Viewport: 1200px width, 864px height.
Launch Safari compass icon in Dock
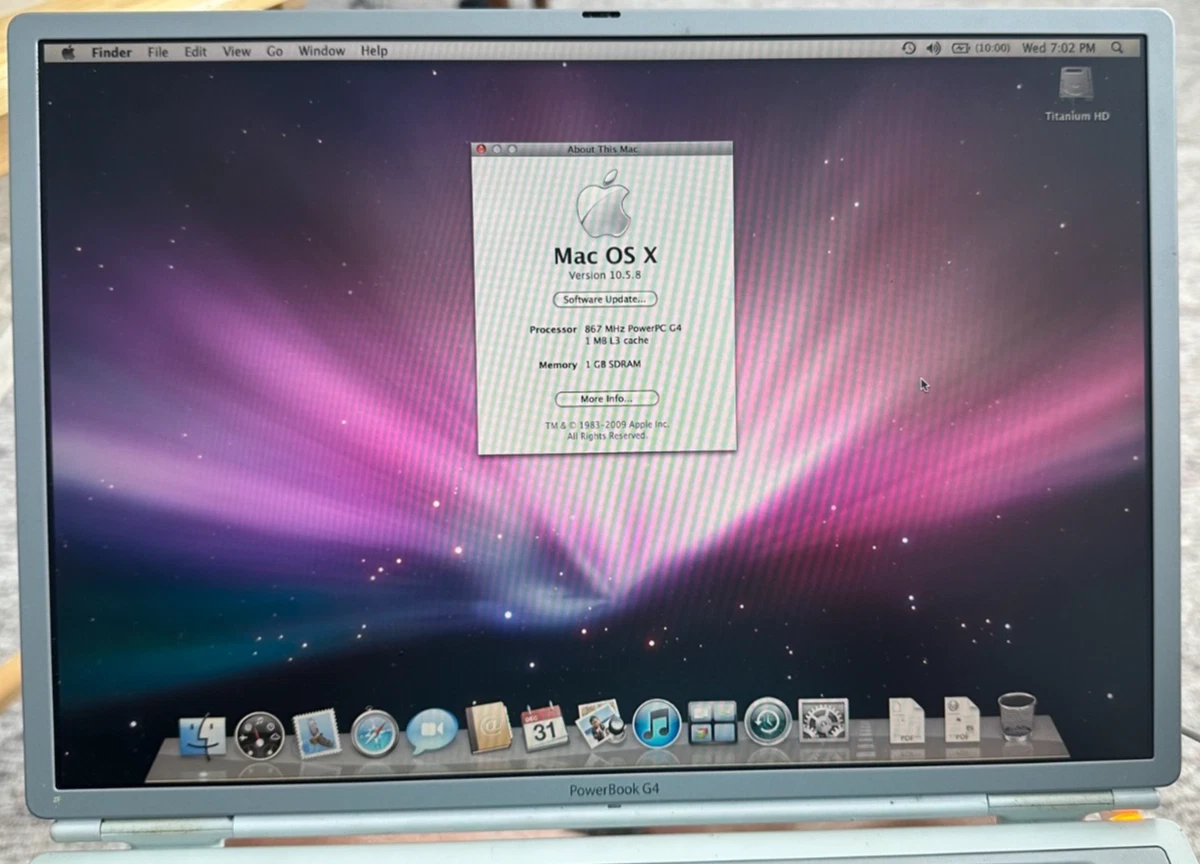coord(374,733)
